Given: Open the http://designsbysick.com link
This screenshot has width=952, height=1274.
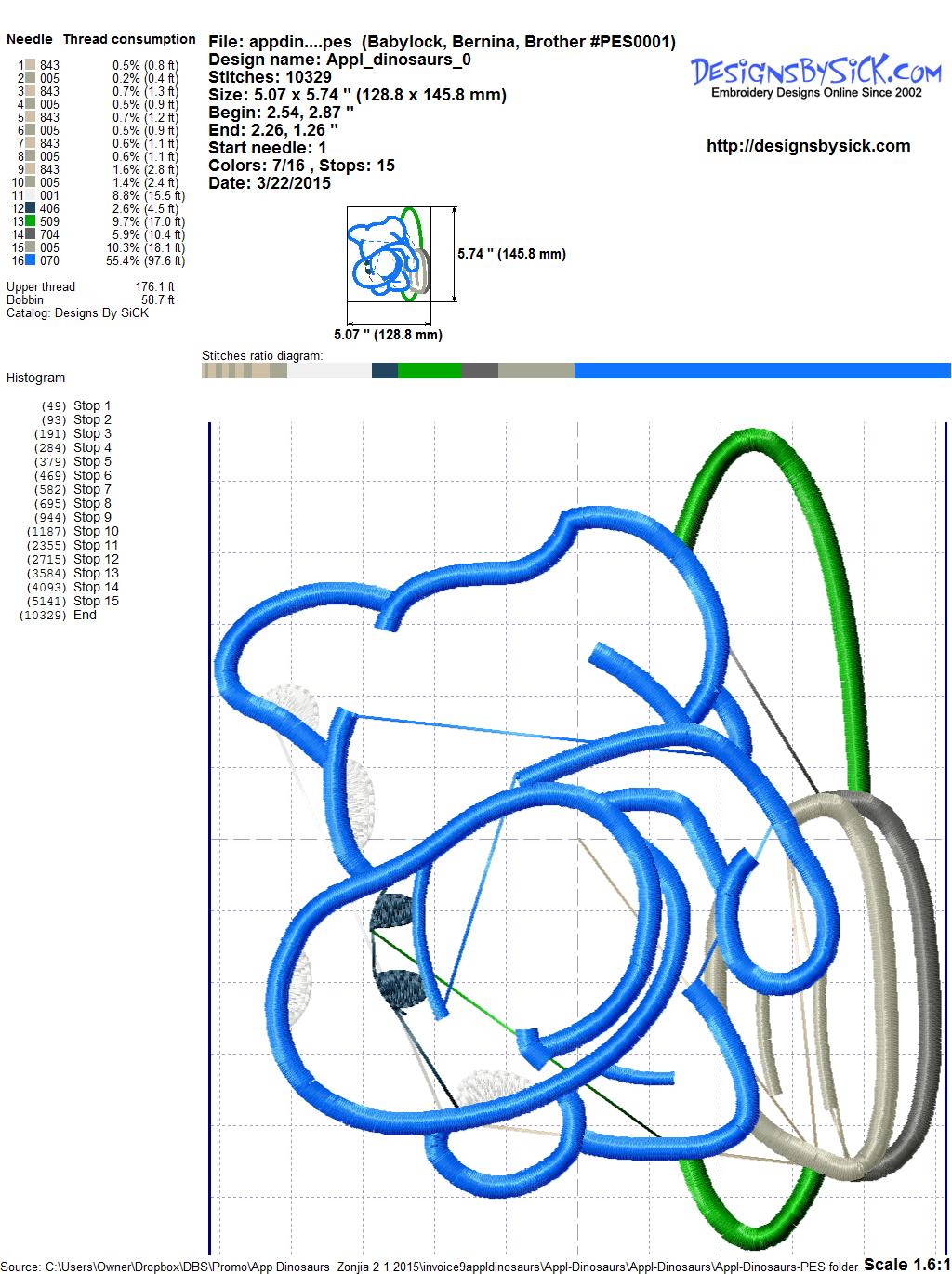Looking at the screenshot, I should tap(808, 146).
